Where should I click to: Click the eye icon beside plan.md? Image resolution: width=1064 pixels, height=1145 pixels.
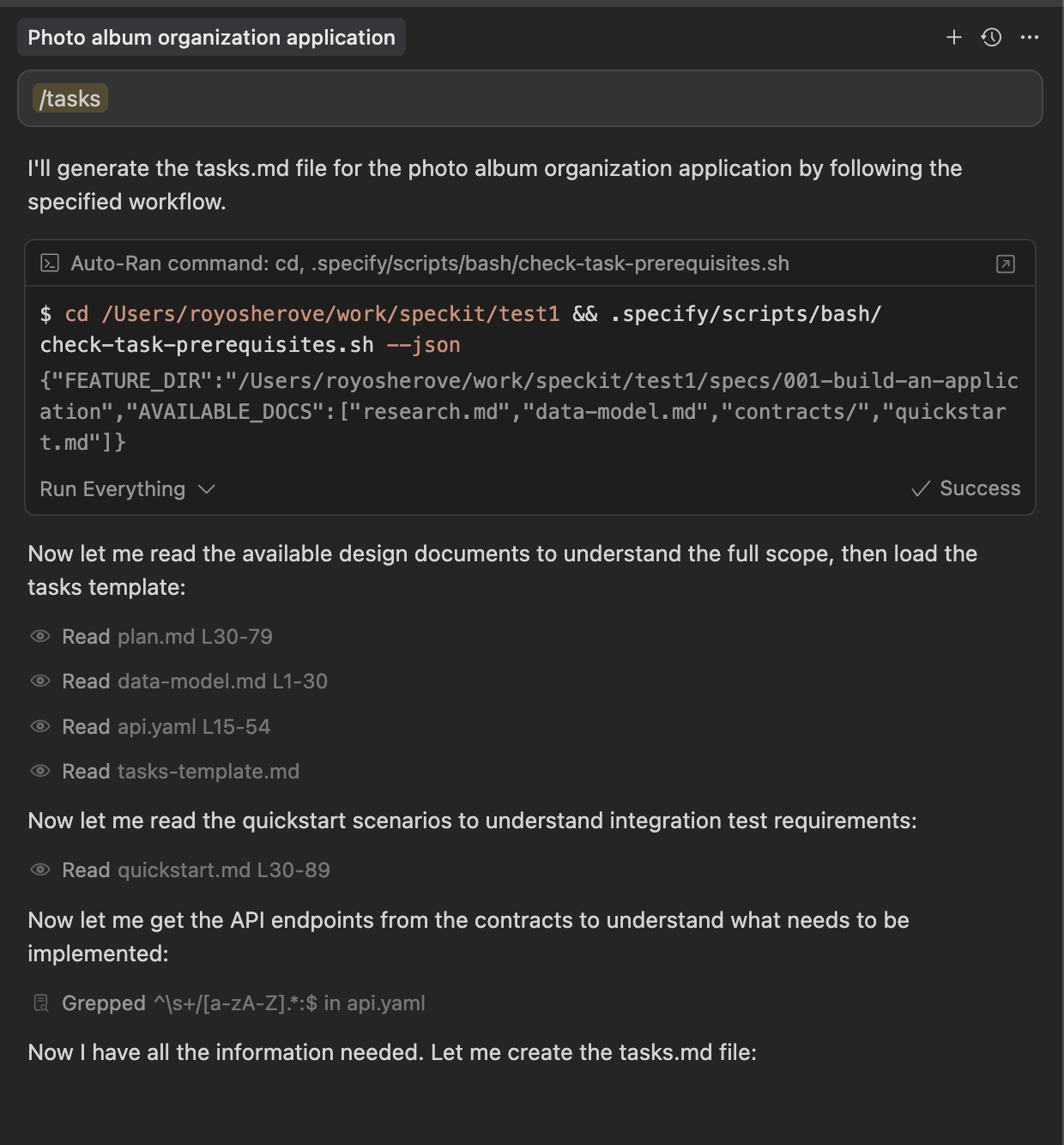[x=40, y=636]
